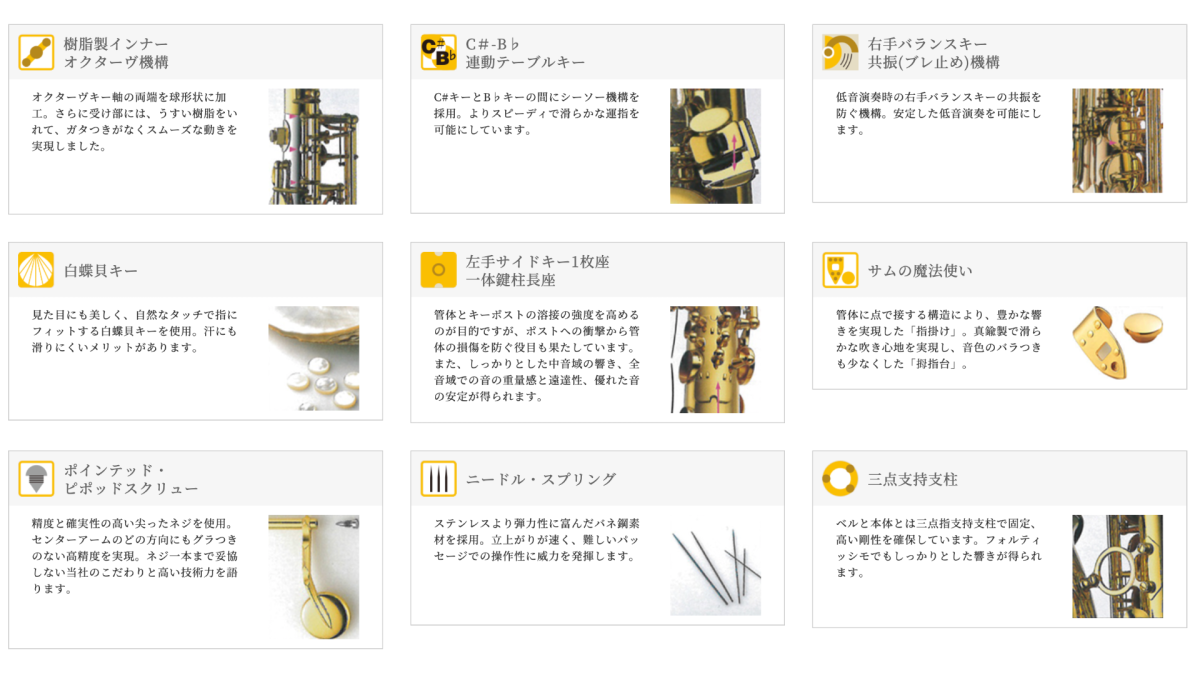Open the three-point bell brace photo
Image resolution: width=1200 pixels, height=675 pixels.
pyautogui.click(x=1117, y=566)
